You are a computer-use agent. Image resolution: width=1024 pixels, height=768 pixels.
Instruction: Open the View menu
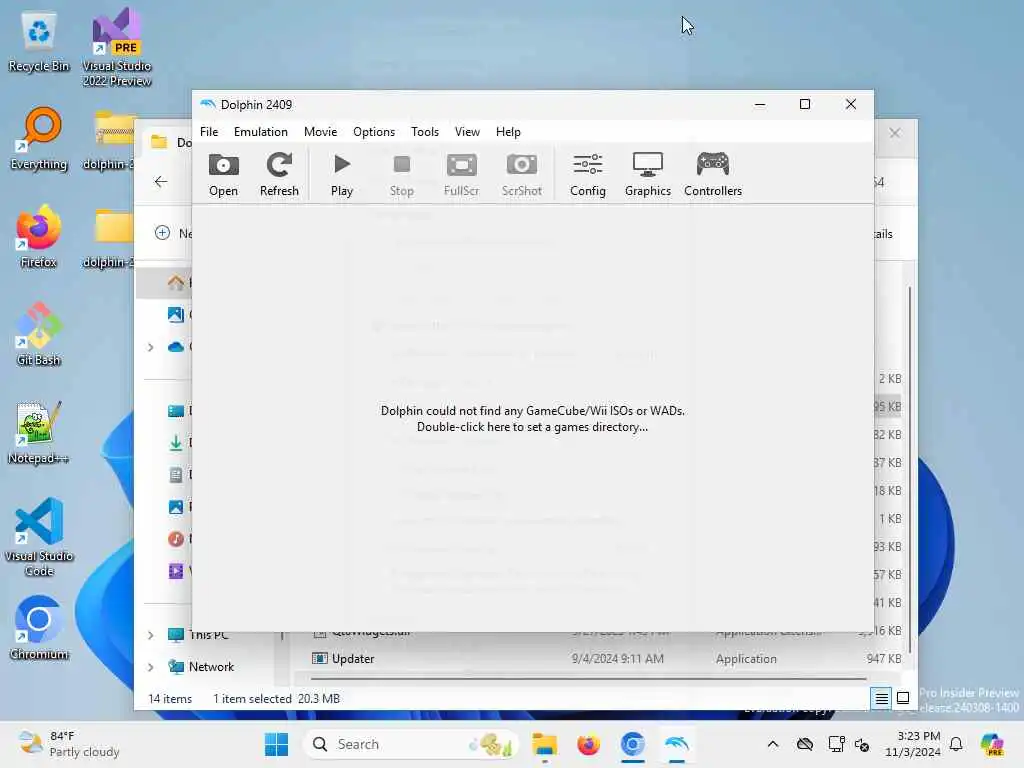[x=468, y=132]
